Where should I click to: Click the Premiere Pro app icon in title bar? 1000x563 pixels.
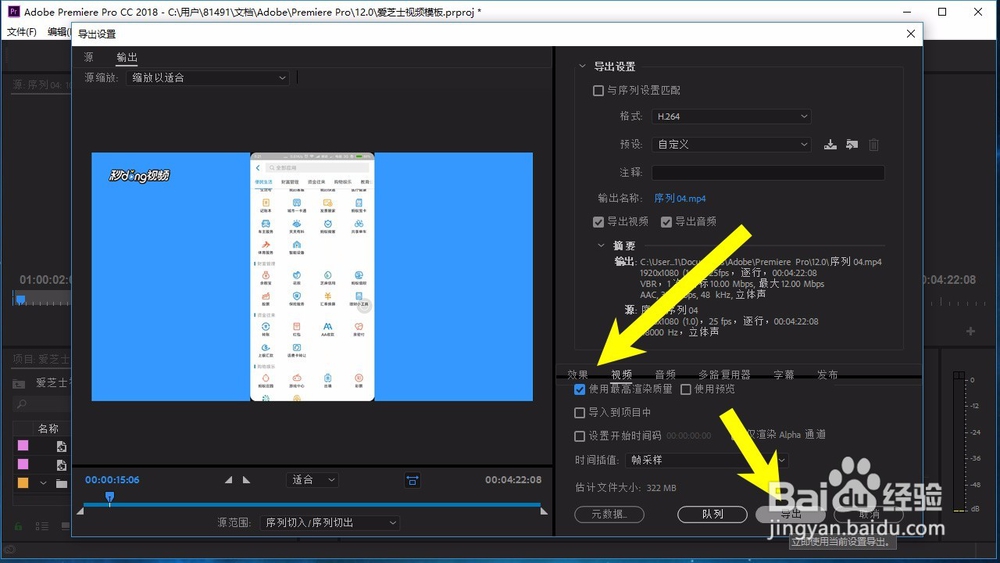coord(13,11)
